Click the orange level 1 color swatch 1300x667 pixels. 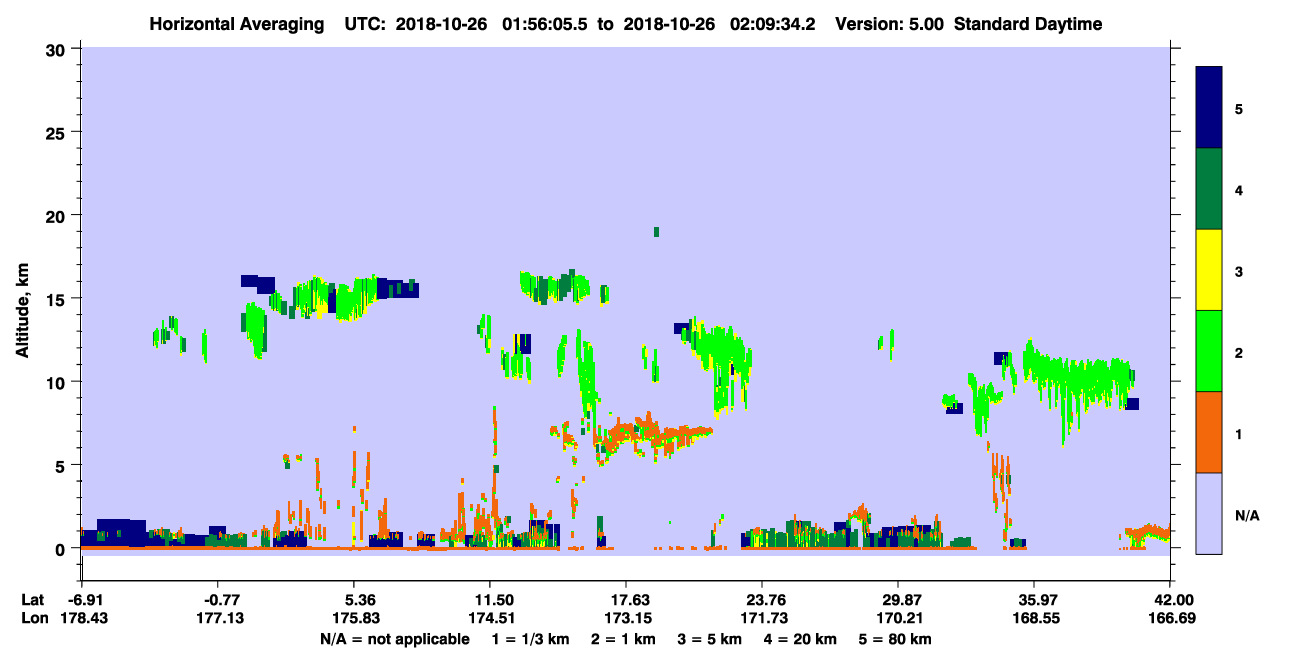click(x=1209, y=432)
